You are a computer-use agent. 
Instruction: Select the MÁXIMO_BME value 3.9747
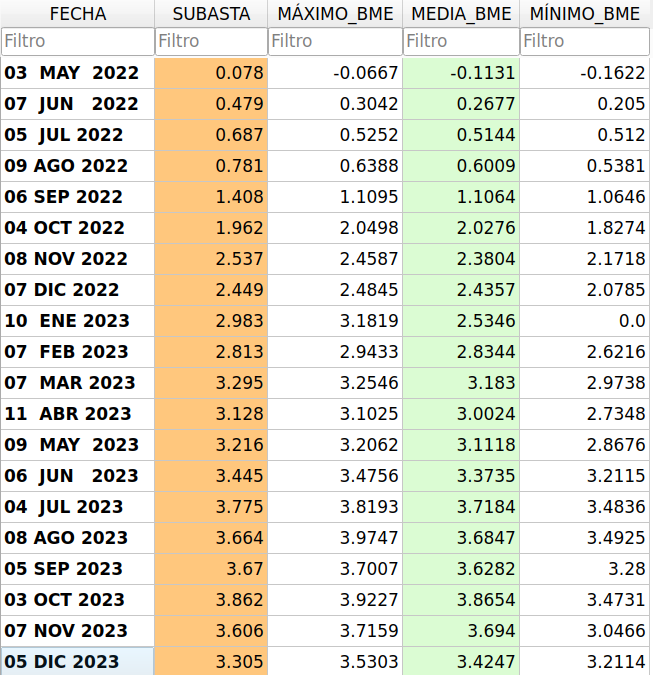(x=335, y=537)
